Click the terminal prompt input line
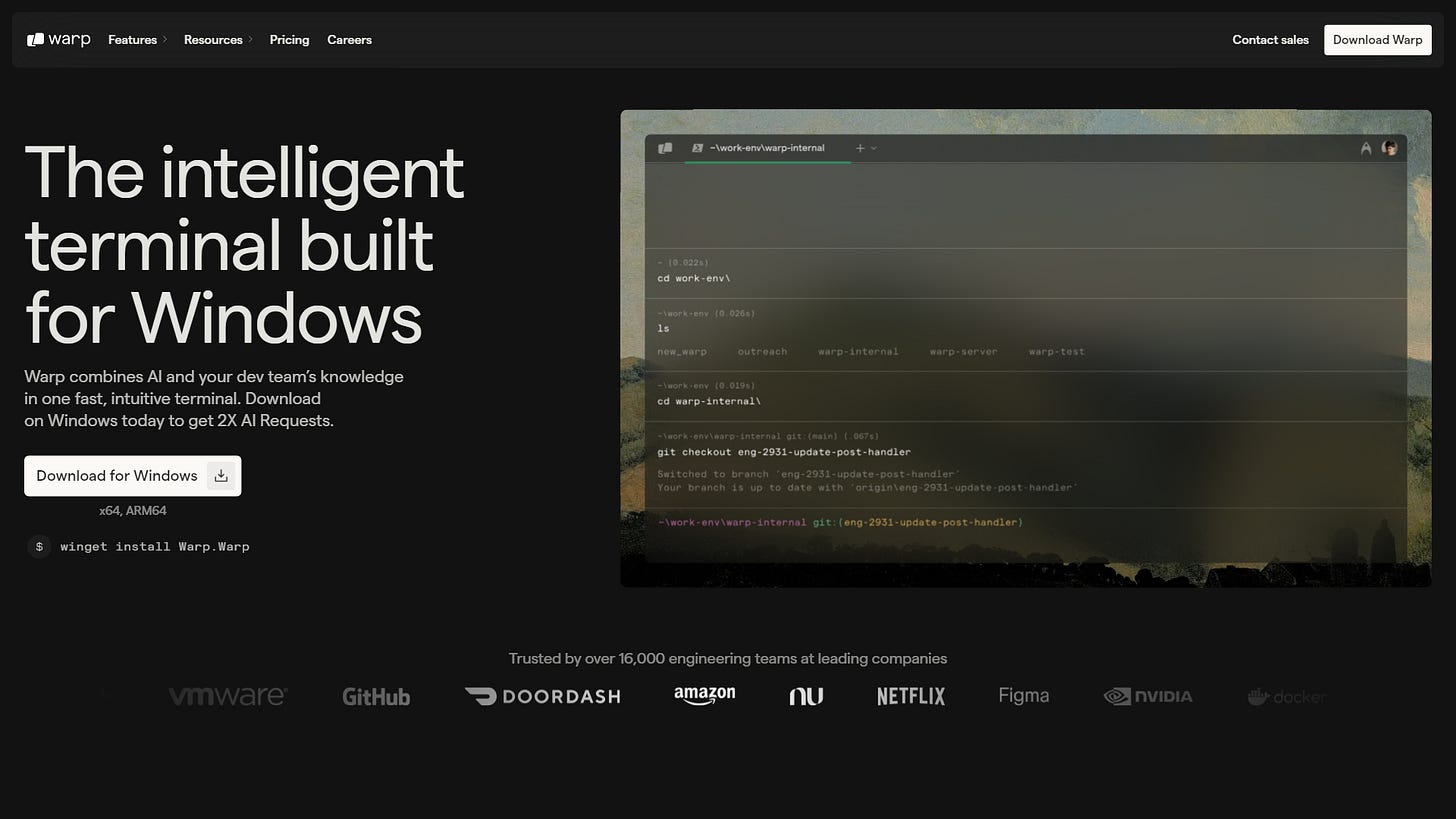The height and width of the screenshot is (819, 1456). coord(840,522)
